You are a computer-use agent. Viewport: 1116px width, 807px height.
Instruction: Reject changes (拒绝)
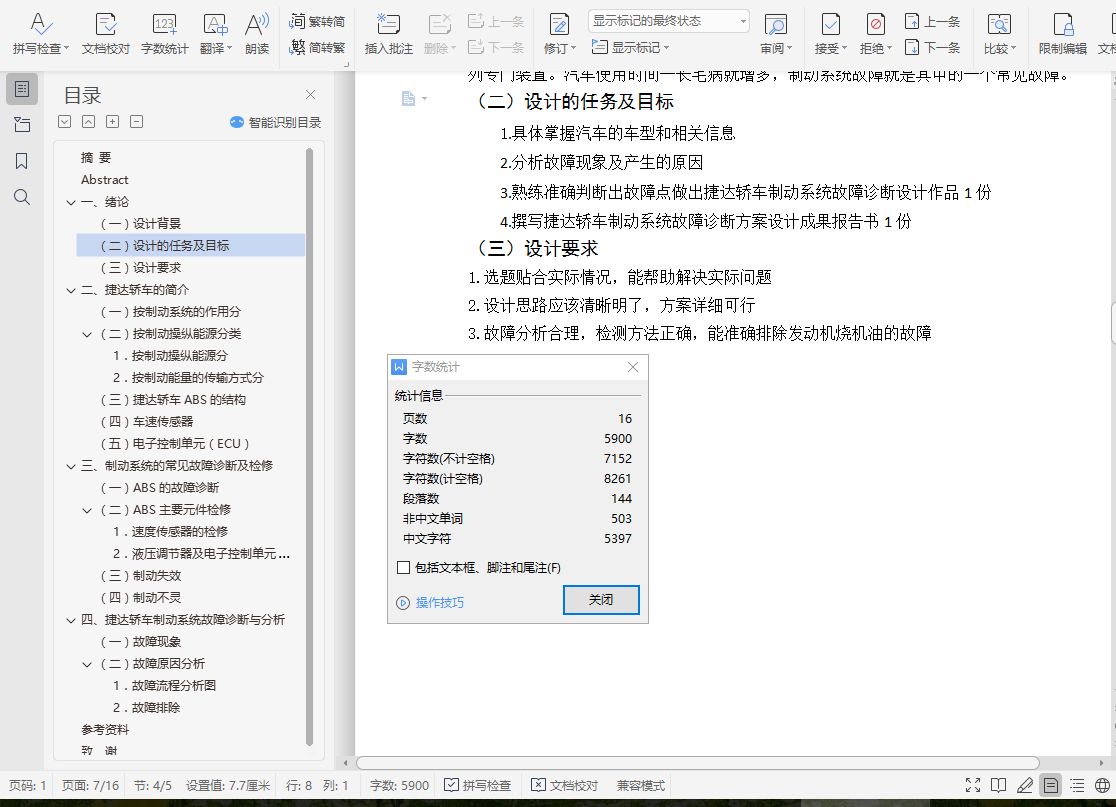(x=875, y=33)
